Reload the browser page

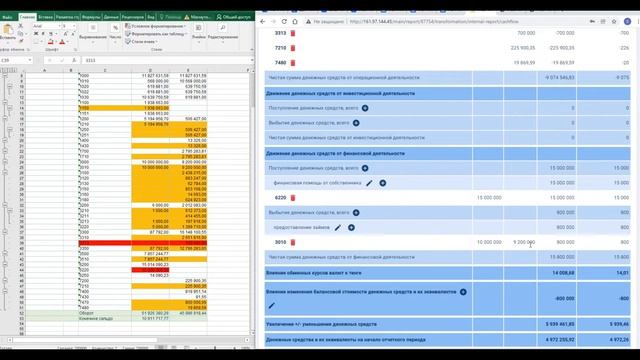(x=284, y=22)
